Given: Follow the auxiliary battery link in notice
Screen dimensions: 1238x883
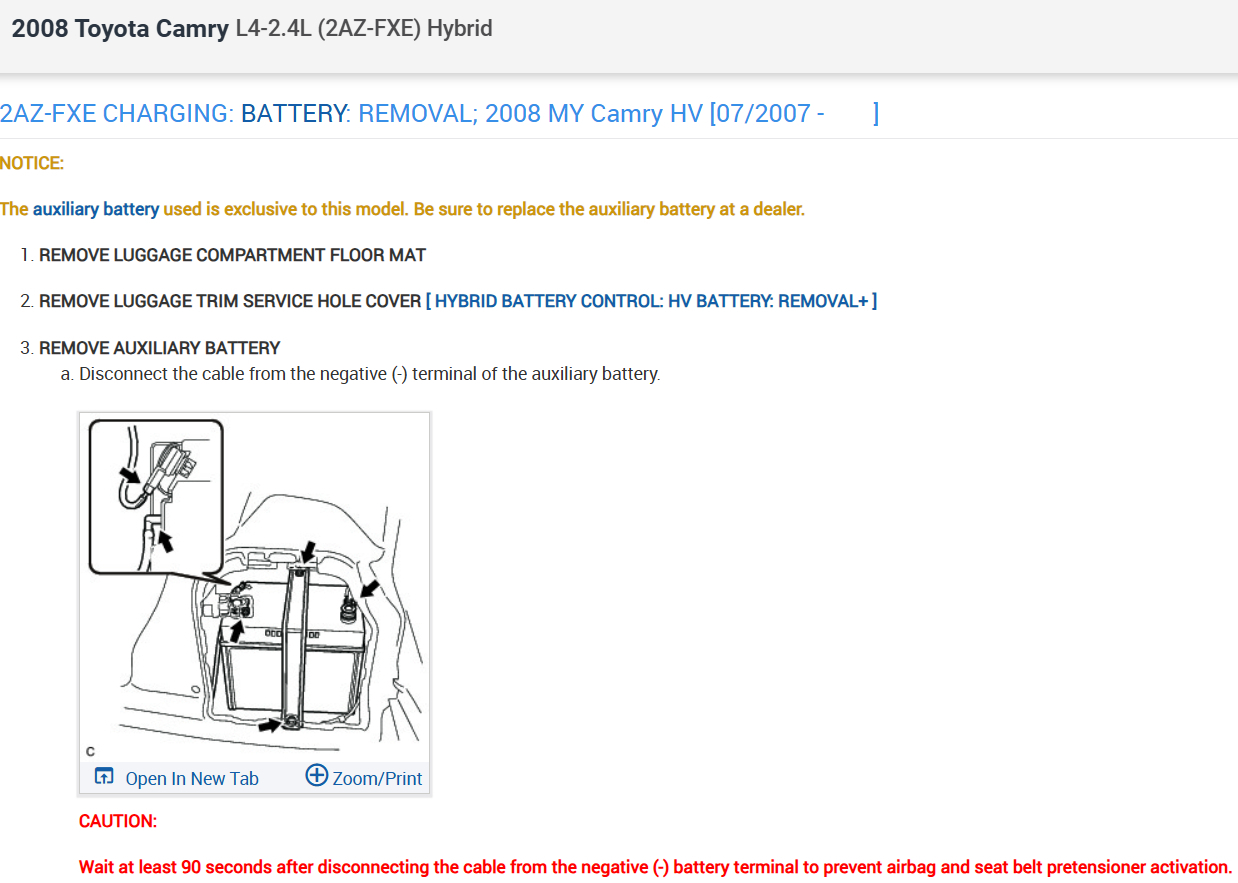Looking at the screenshot, I should (x=96, y=209).
